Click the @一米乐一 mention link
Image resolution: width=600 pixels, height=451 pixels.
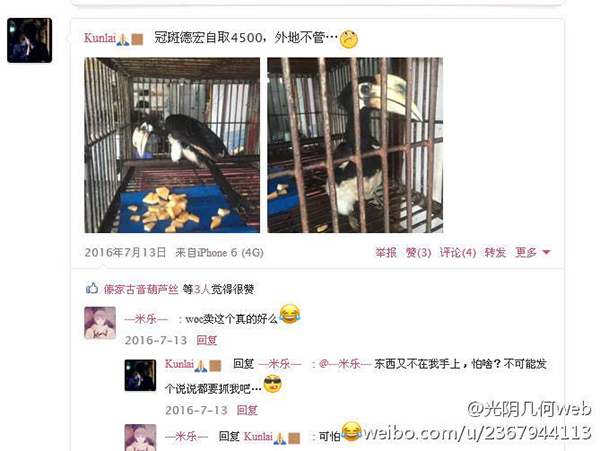pyautogui.click(x=345, y=364)
